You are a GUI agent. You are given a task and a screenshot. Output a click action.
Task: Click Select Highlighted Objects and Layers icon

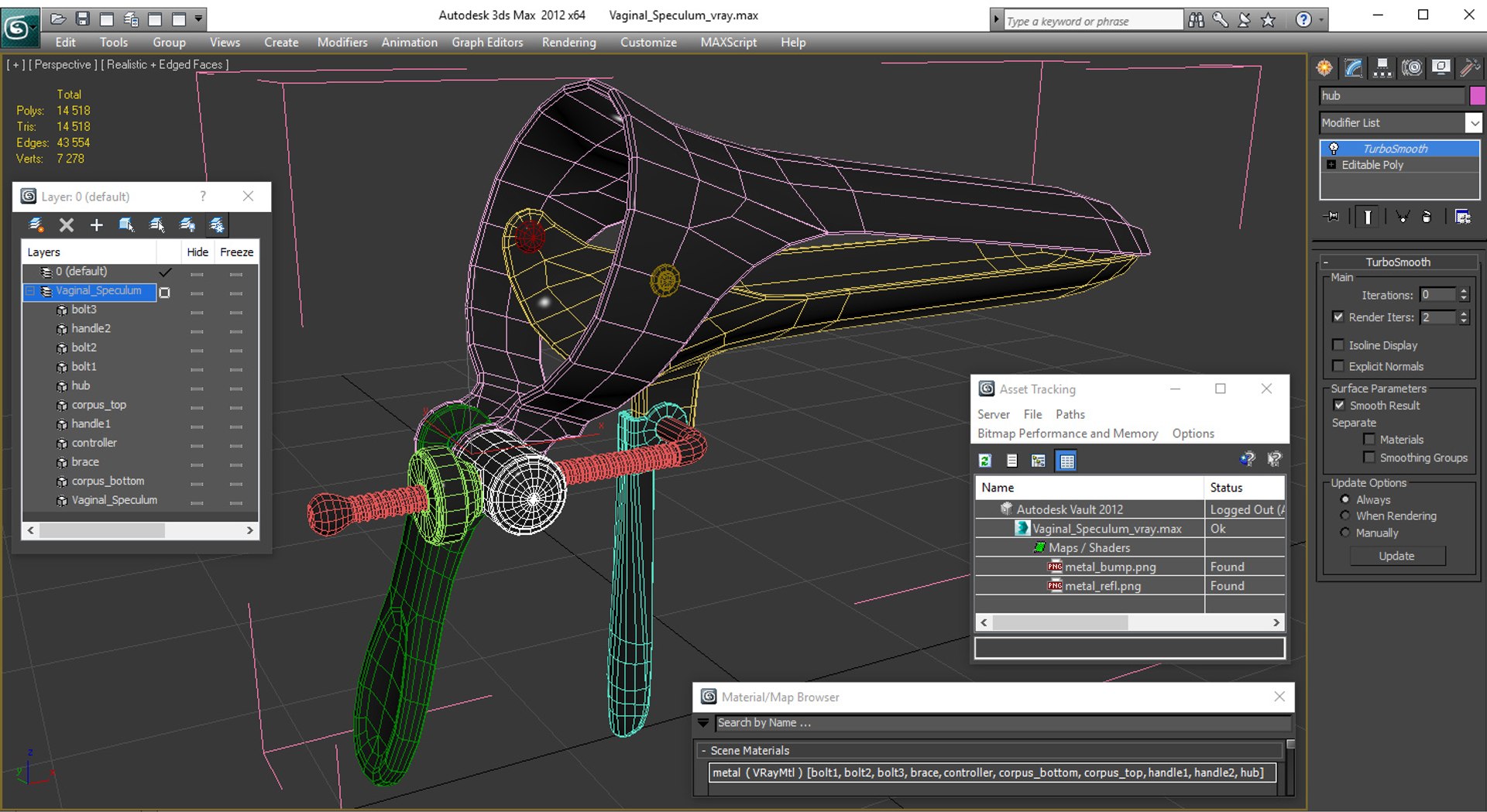tap(126, 225)
